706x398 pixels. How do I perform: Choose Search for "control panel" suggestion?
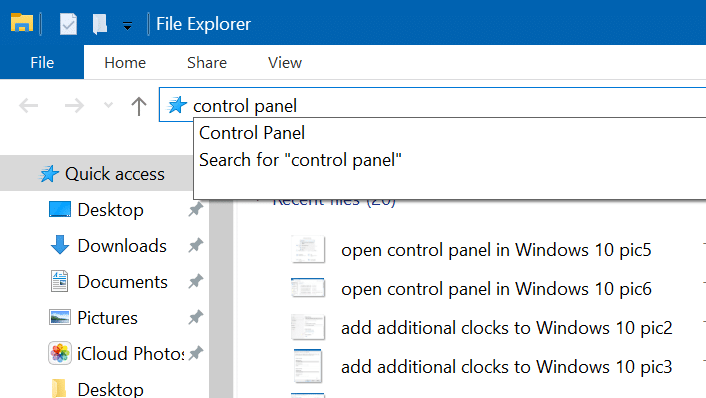pos(300,160)
